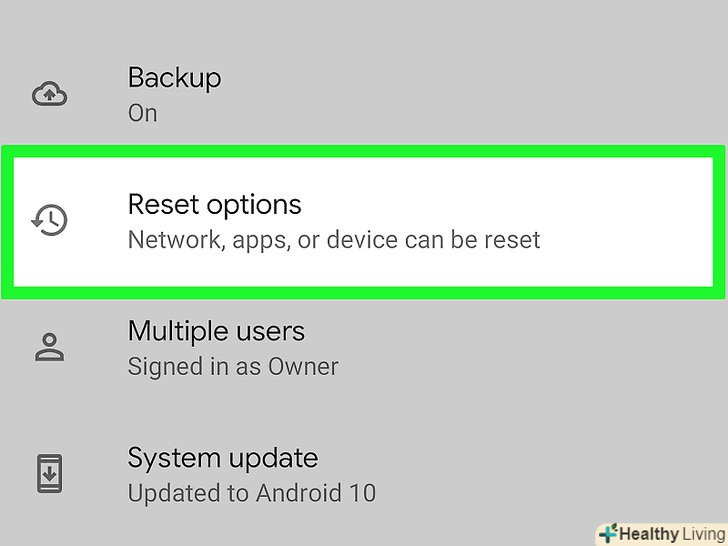Tap the System update title text

(x=223, y=458)
